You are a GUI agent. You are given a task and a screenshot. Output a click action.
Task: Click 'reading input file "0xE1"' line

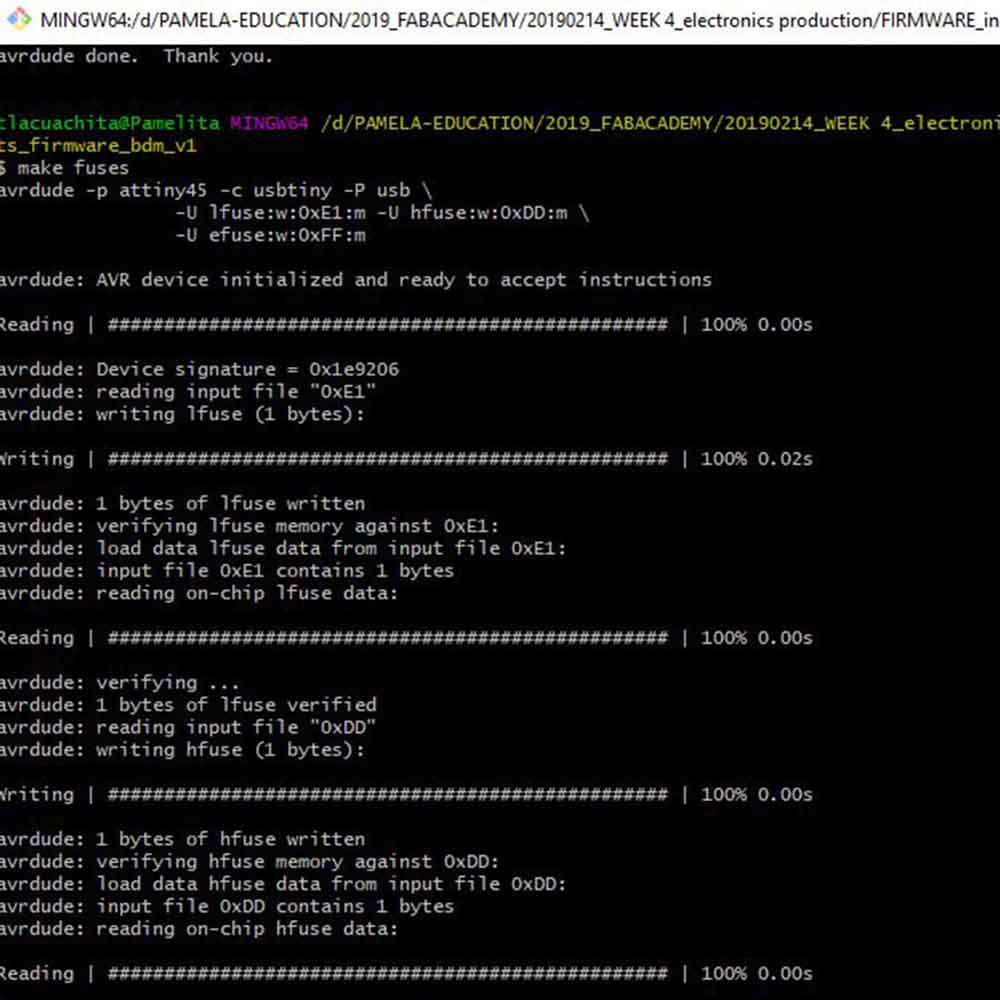188,392
